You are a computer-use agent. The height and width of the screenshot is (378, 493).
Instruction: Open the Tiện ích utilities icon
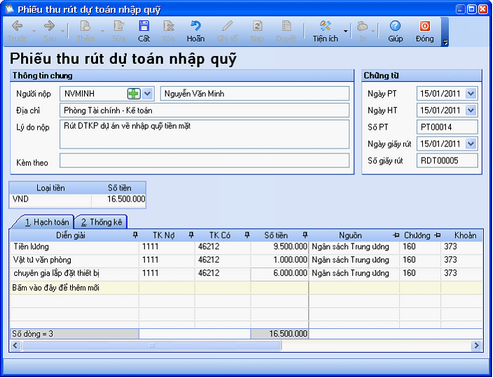pos(325,26)
